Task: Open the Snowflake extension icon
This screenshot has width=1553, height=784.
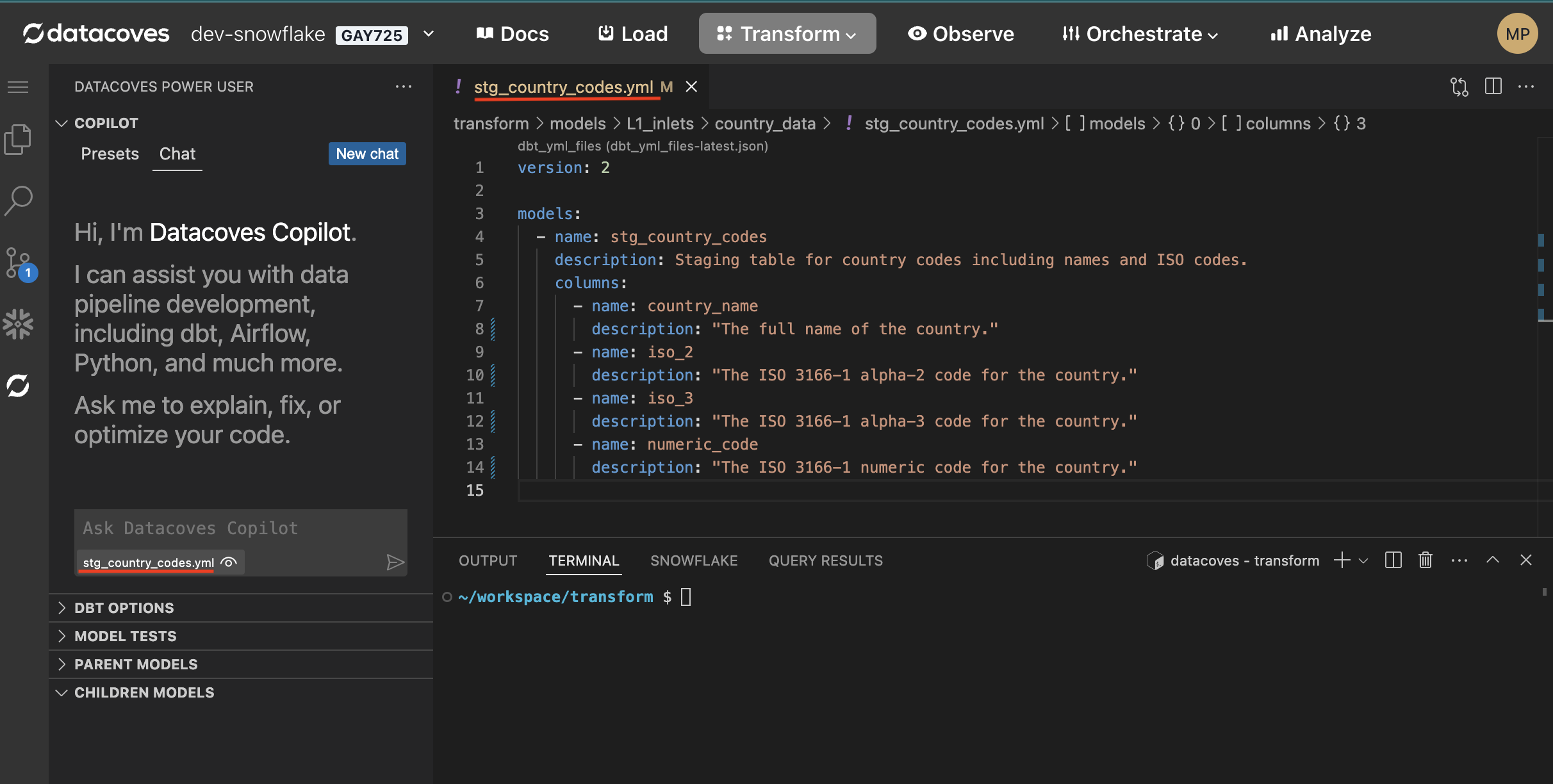Action: [x=18, y=324]
